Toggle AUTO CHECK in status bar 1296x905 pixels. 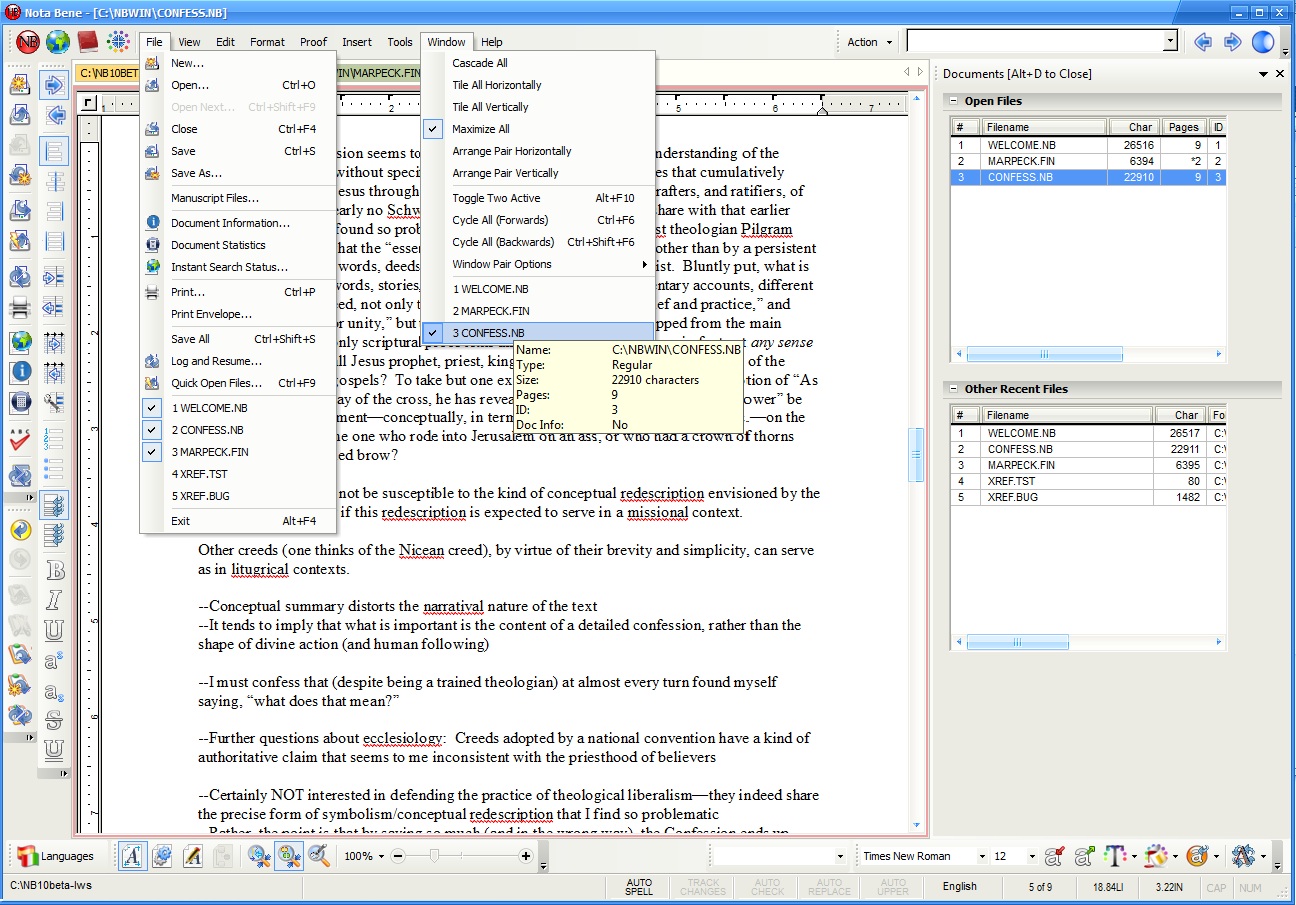coord(767,887)
